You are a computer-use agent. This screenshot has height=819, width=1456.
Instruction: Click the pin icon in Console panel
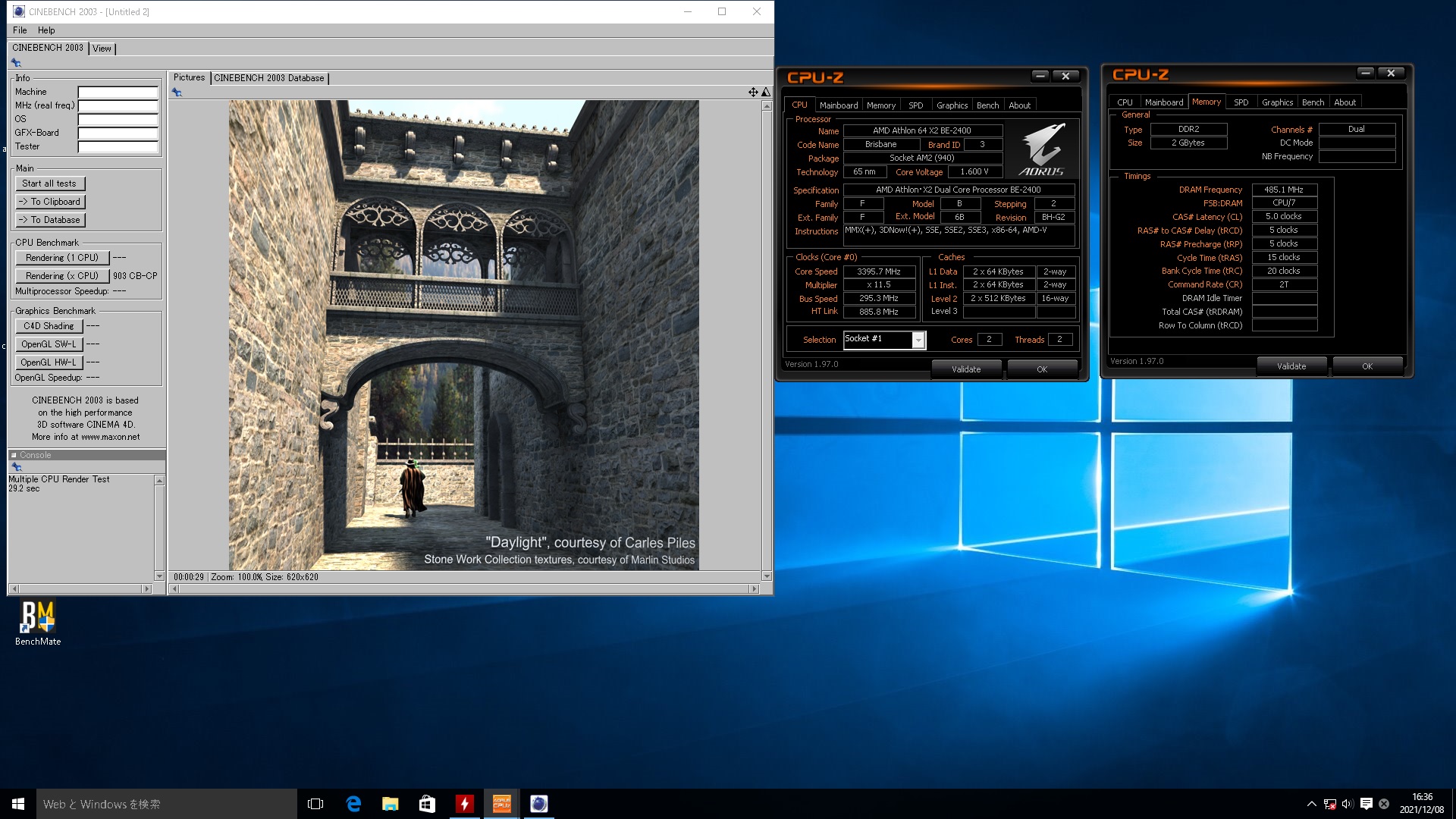(x=16, y=467)
